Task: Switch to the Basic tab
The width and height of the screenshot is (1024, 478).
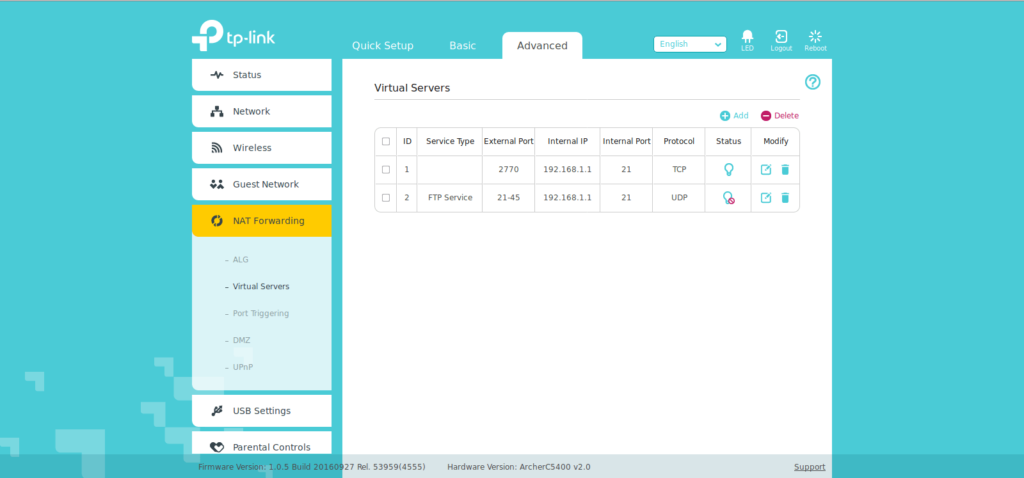Action: pyautogui.click(x=462, y=46)
